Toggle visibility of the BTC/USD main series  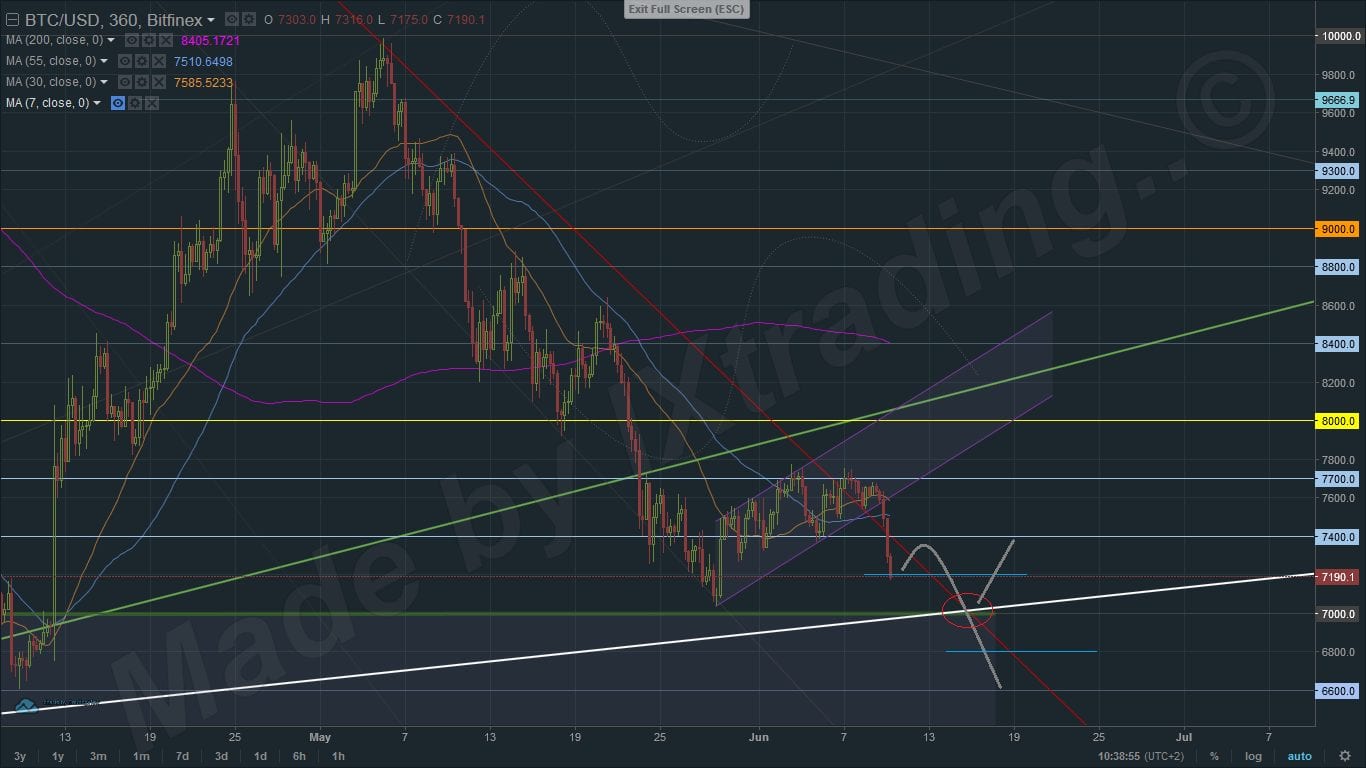231,19
